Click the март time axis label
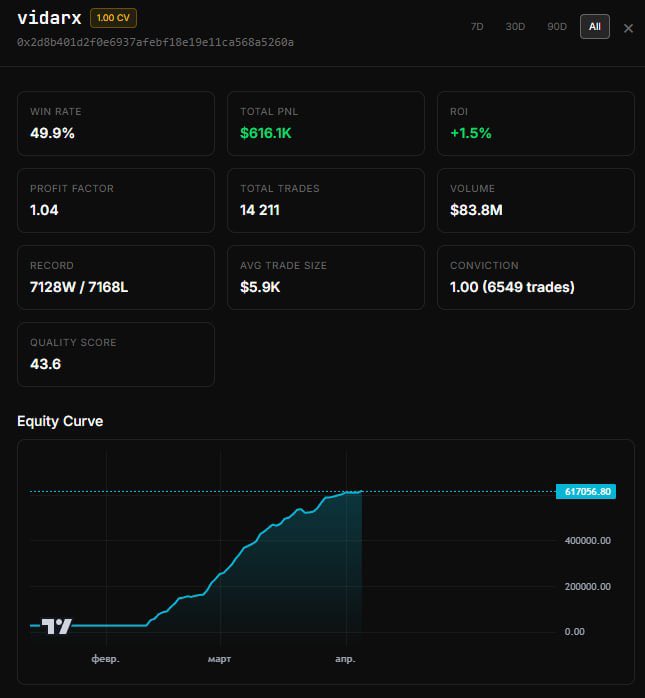Image resolution: width=645 pixels, height=698 pixels. (219, 659)
